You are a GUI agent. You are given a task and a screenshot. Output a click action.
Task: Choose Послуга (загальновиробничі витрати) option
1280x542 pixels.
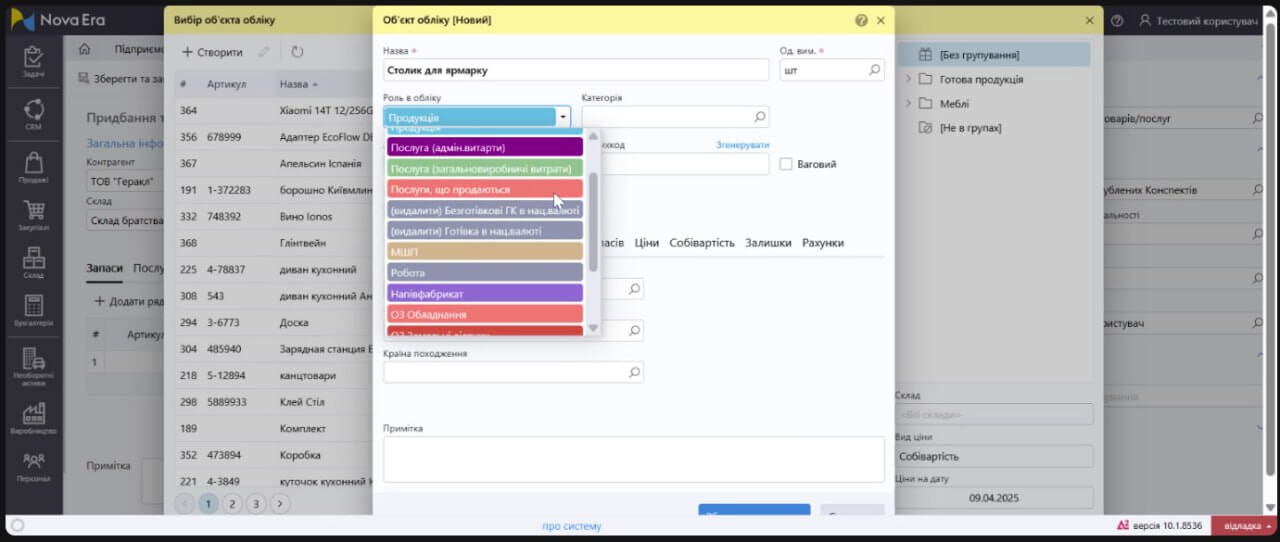click(x=485, y=168)
